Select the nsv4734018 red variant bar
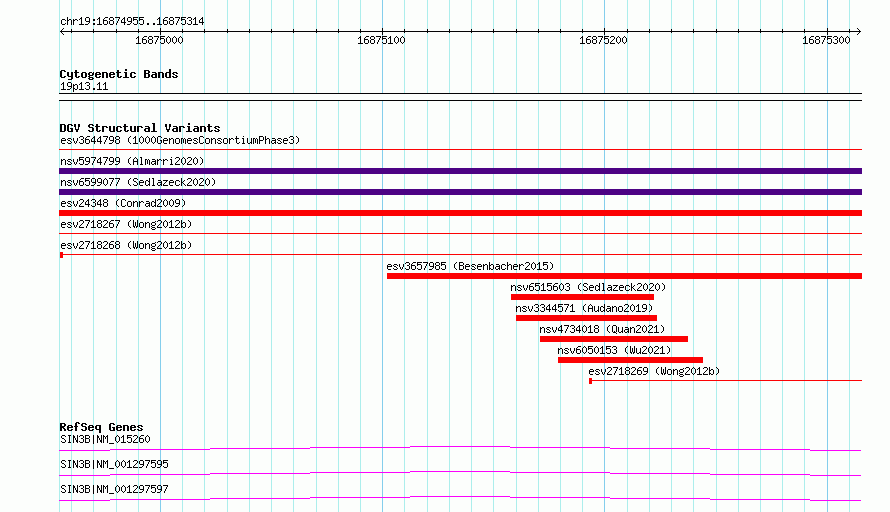This screenshot has height=512, width=890. point(614,339)
